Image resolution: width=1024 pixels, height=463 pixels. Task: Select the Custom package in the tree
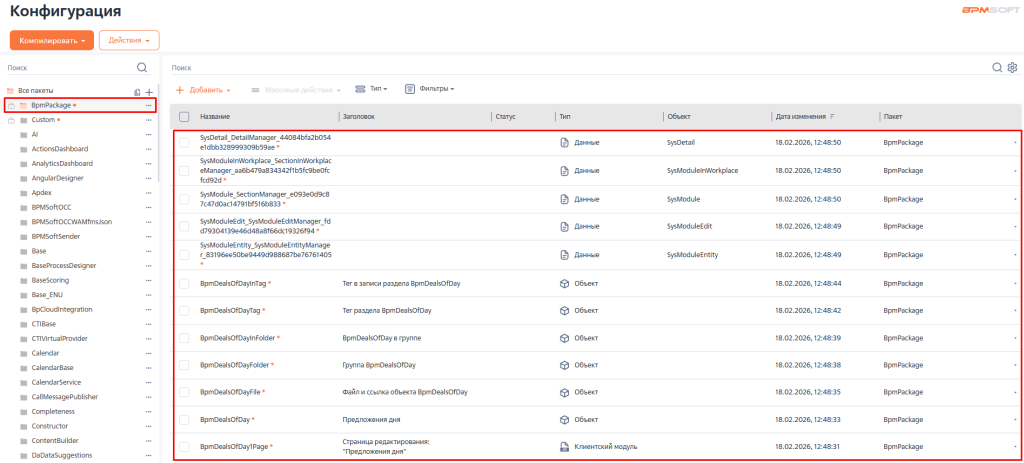point(43,120)
